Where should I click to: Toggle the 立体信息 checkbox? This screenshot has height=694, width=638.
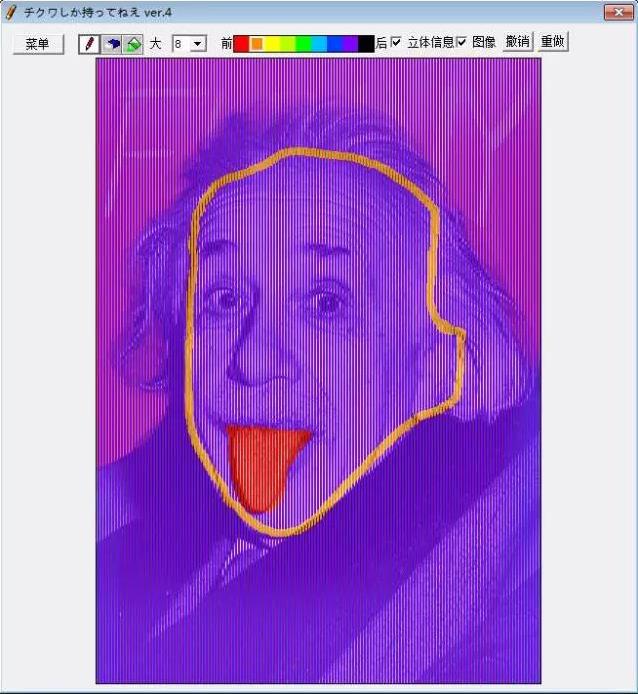click(x=396, y=43)
